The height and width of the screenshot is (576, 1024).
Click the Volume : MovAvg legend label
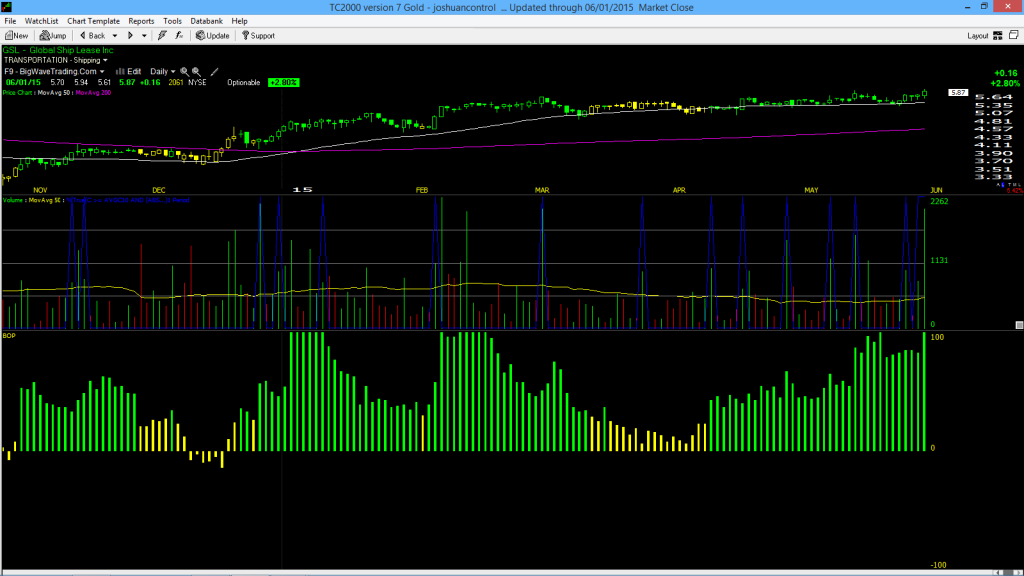click(33, 200)
